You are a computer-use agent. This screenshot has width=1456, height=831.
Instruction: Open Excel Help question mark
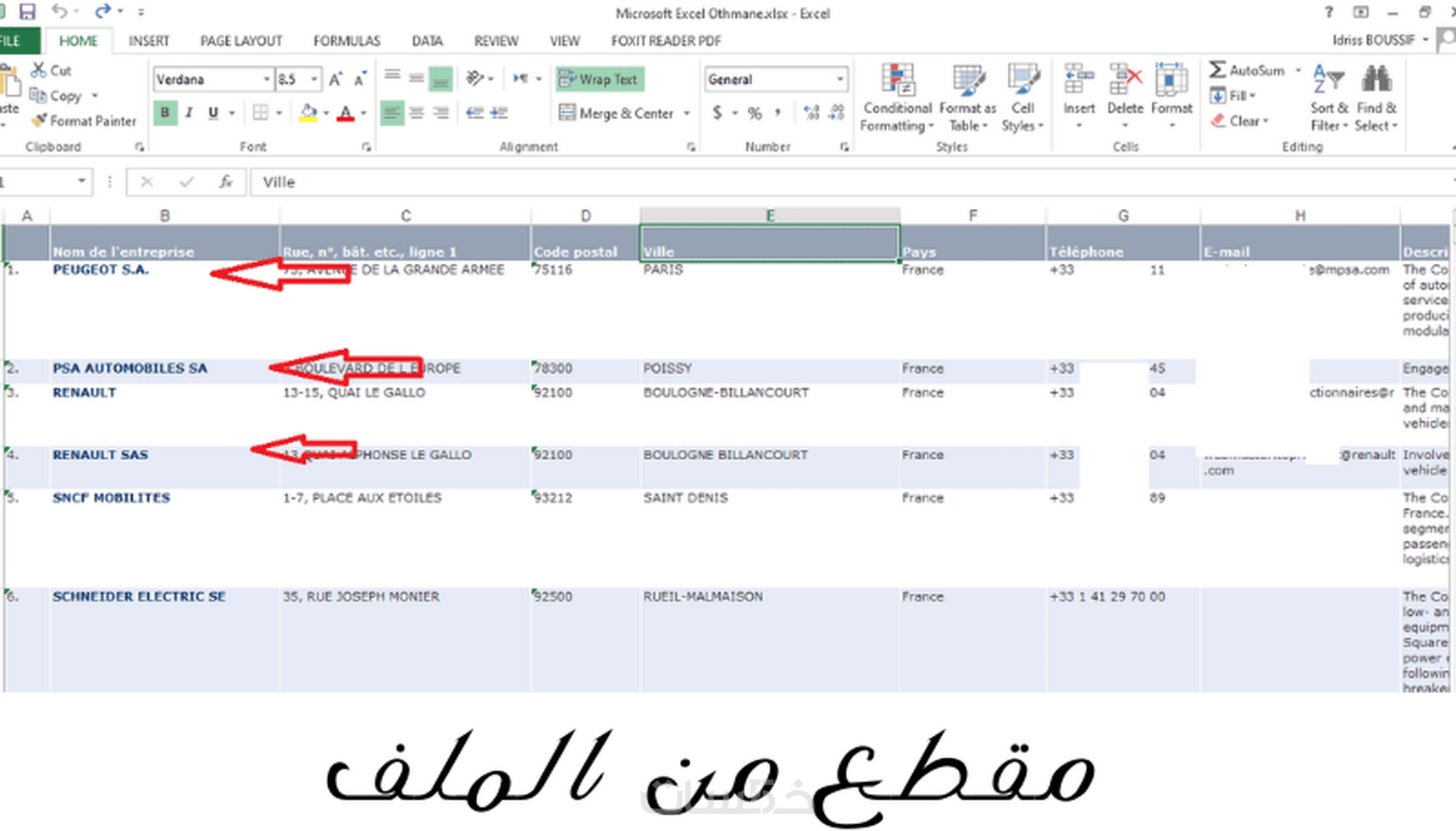[1328, 12]
